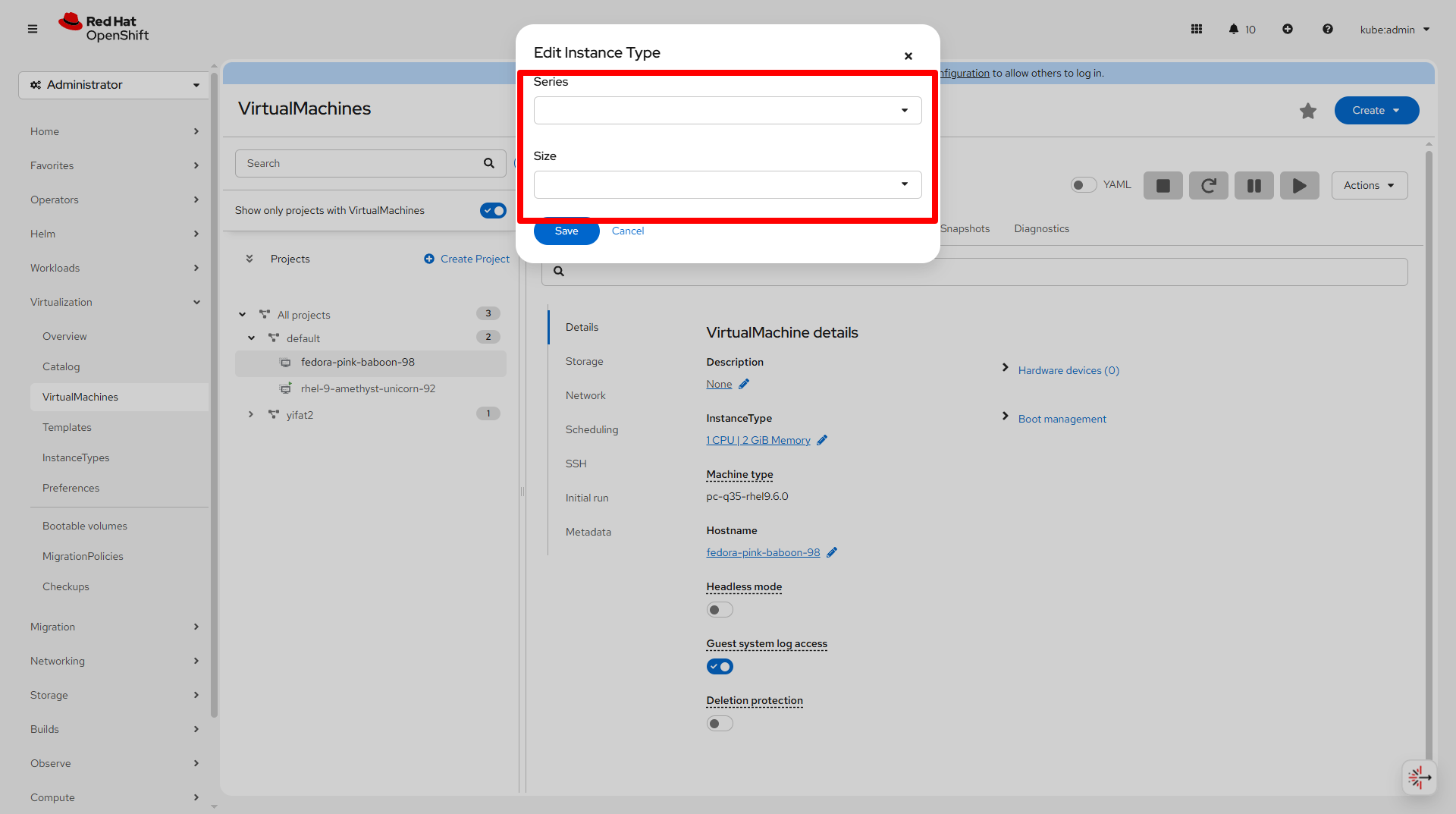The height and width of the screenshot is (814, 1456).
Task: Select the Network configuration tab
Action: (x=585, y=395)
